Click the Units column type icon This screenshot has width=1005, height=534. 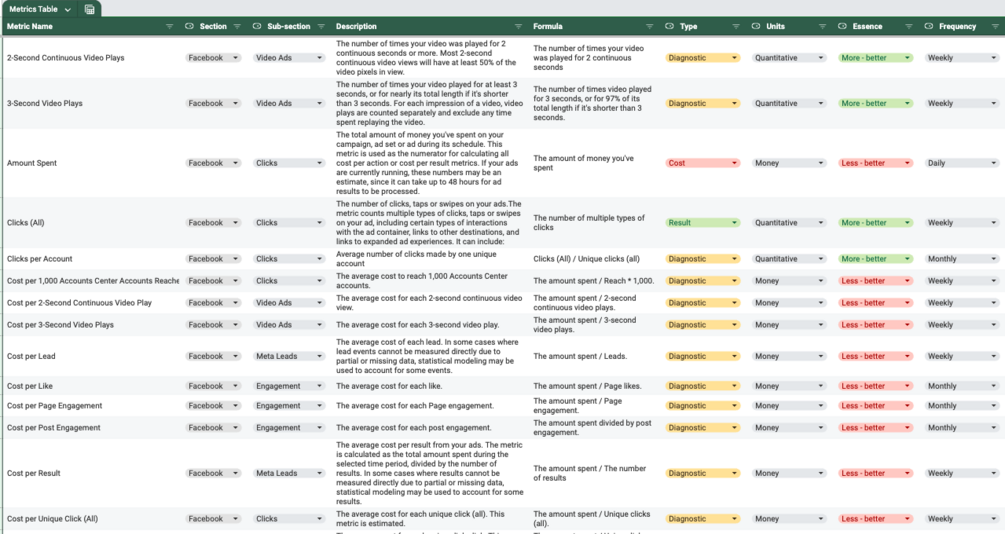pyautogui.click(x=756, y=26)
